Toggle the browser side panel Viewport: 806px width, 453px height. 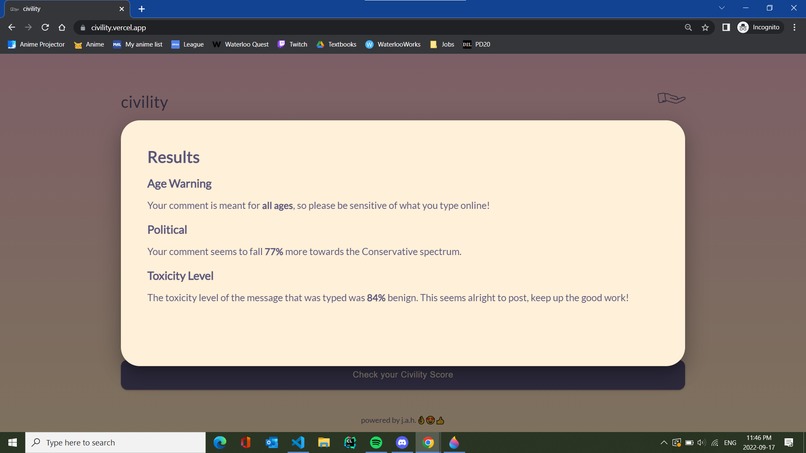coord(726,27)
